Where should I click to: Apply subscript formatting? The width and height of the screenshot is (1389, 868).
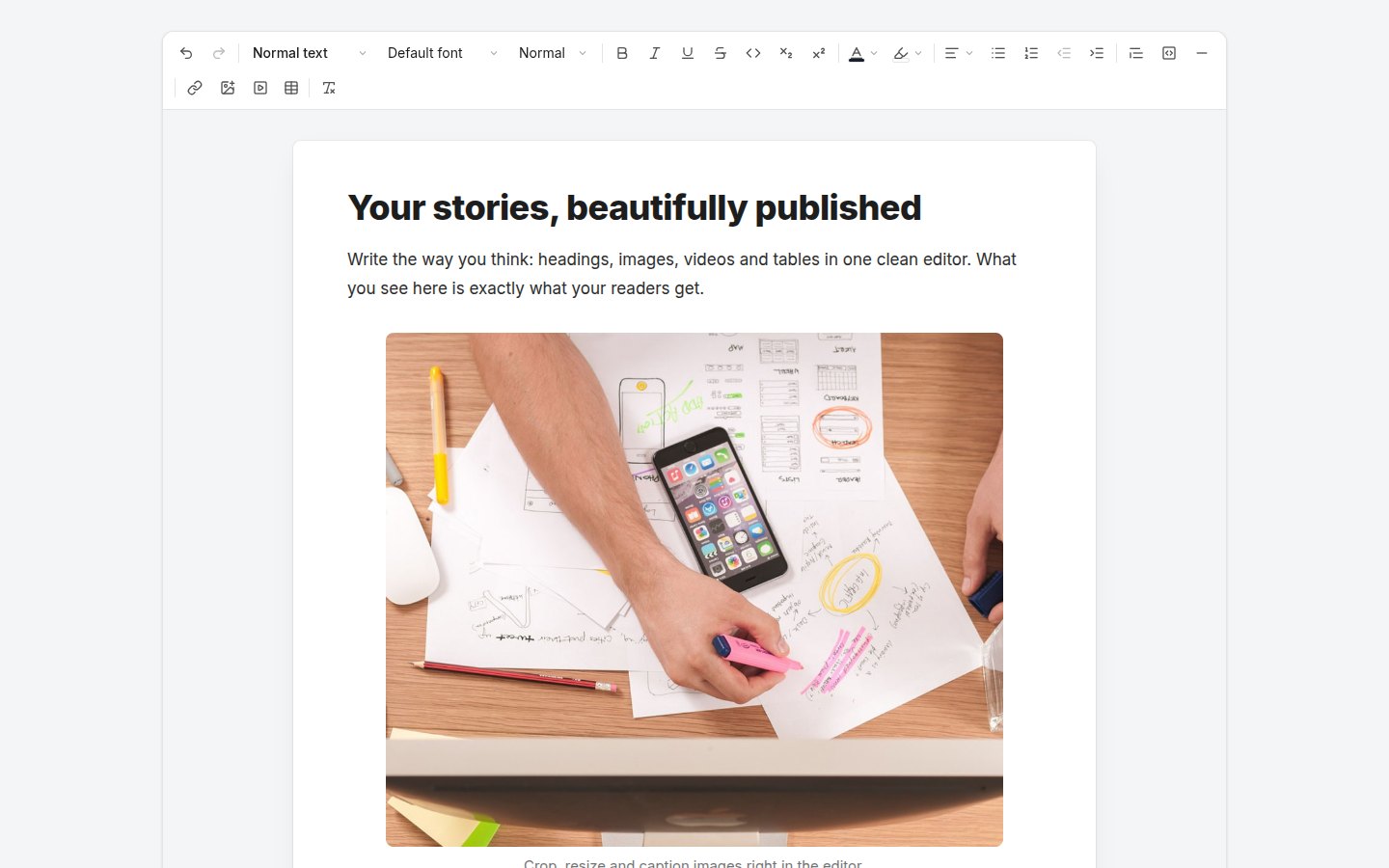pyautogui.click(x=786, y=53)
